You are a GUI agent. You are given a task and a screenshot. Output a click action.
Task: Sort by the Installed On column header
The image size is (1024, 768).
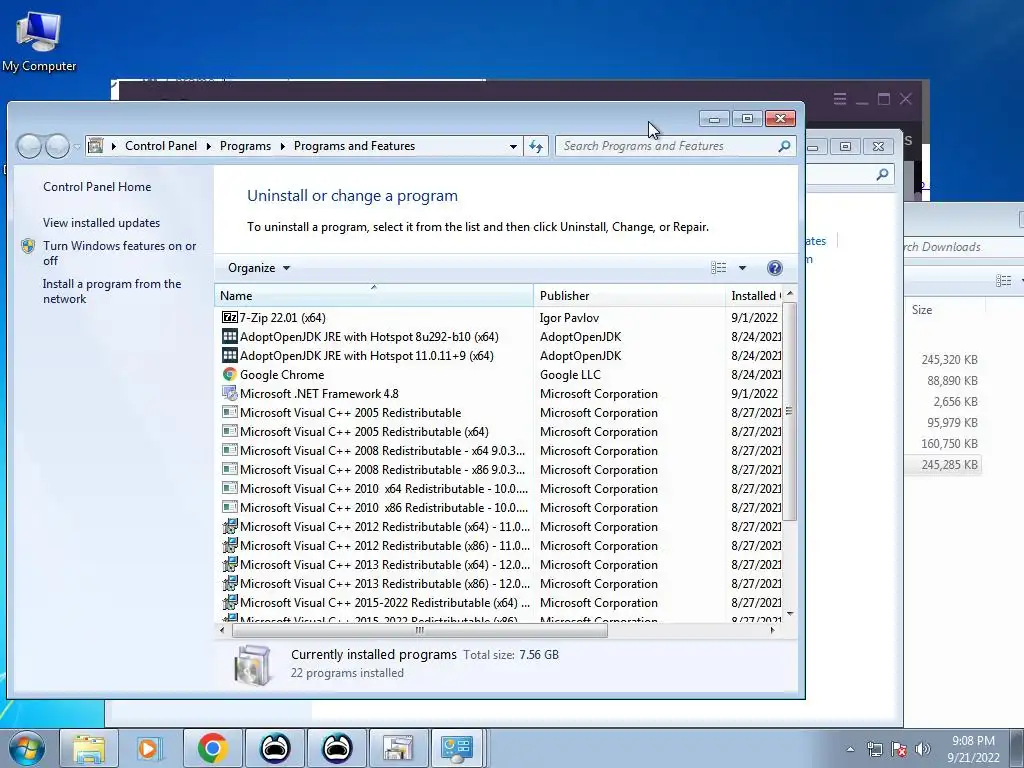754,296
